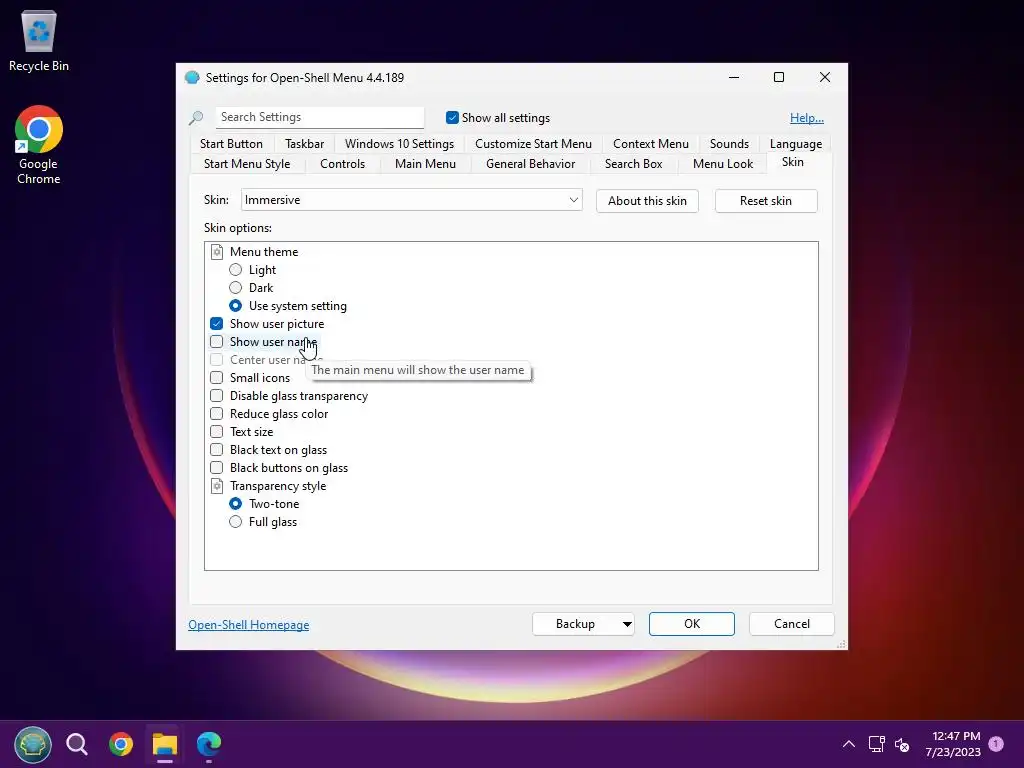The height and width of the screenshot is (768, 1024).
Task: Click the Open-Shell icon in title bar
Action: tap(192, 78)
